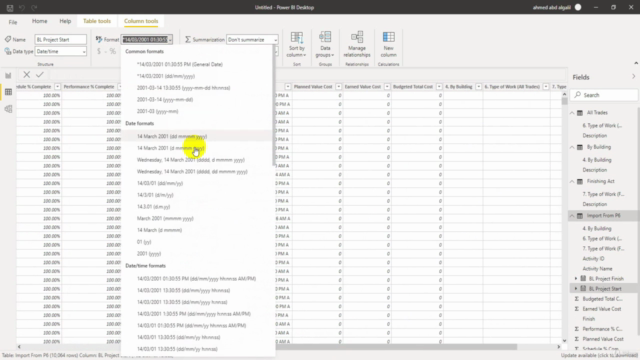Collapse the All Trades table
640x360 pixels.
pyautogui.click(x=572, y=113)
